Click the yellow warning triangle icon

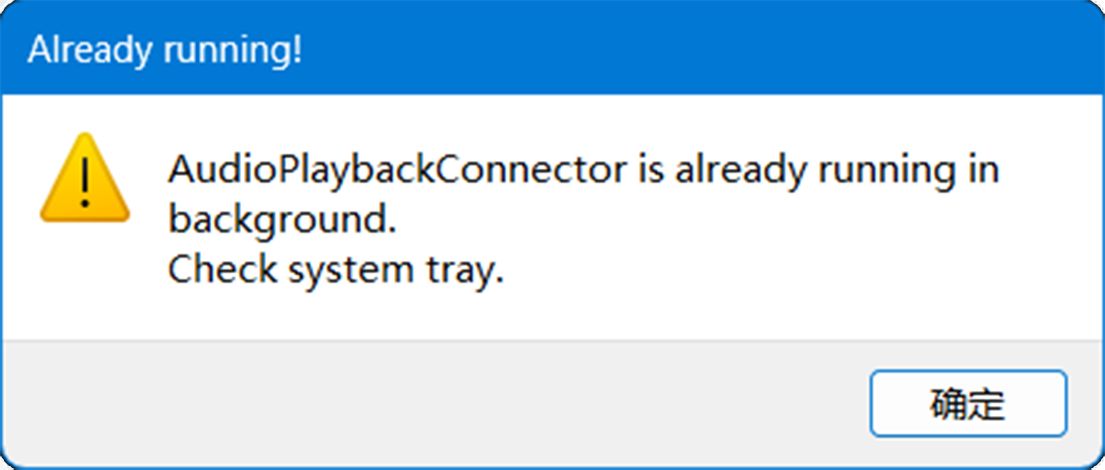coord(84,181)
